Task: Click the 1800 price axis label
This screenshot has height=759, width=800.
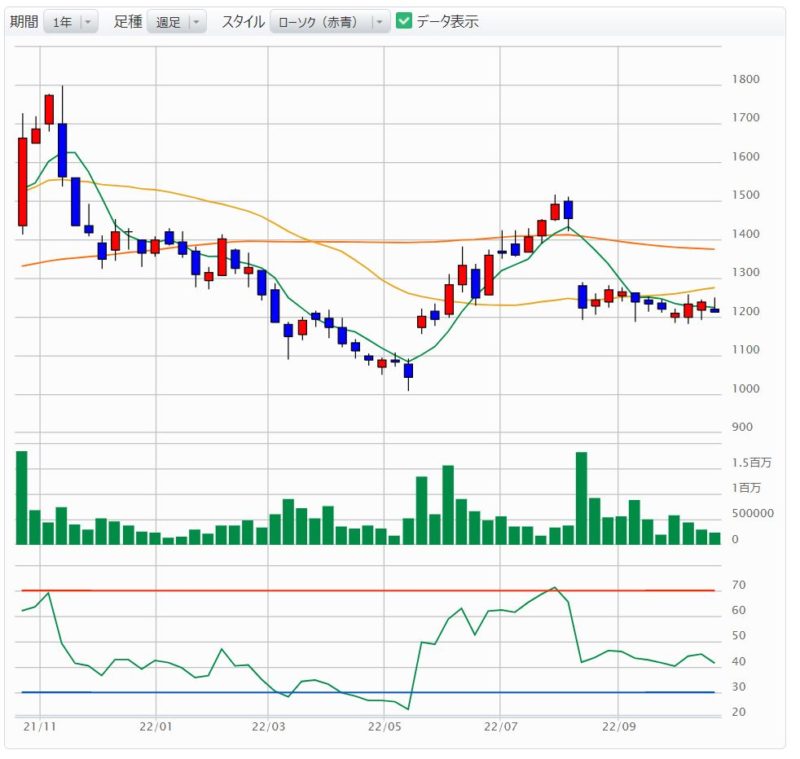Action: pos(745,79)
